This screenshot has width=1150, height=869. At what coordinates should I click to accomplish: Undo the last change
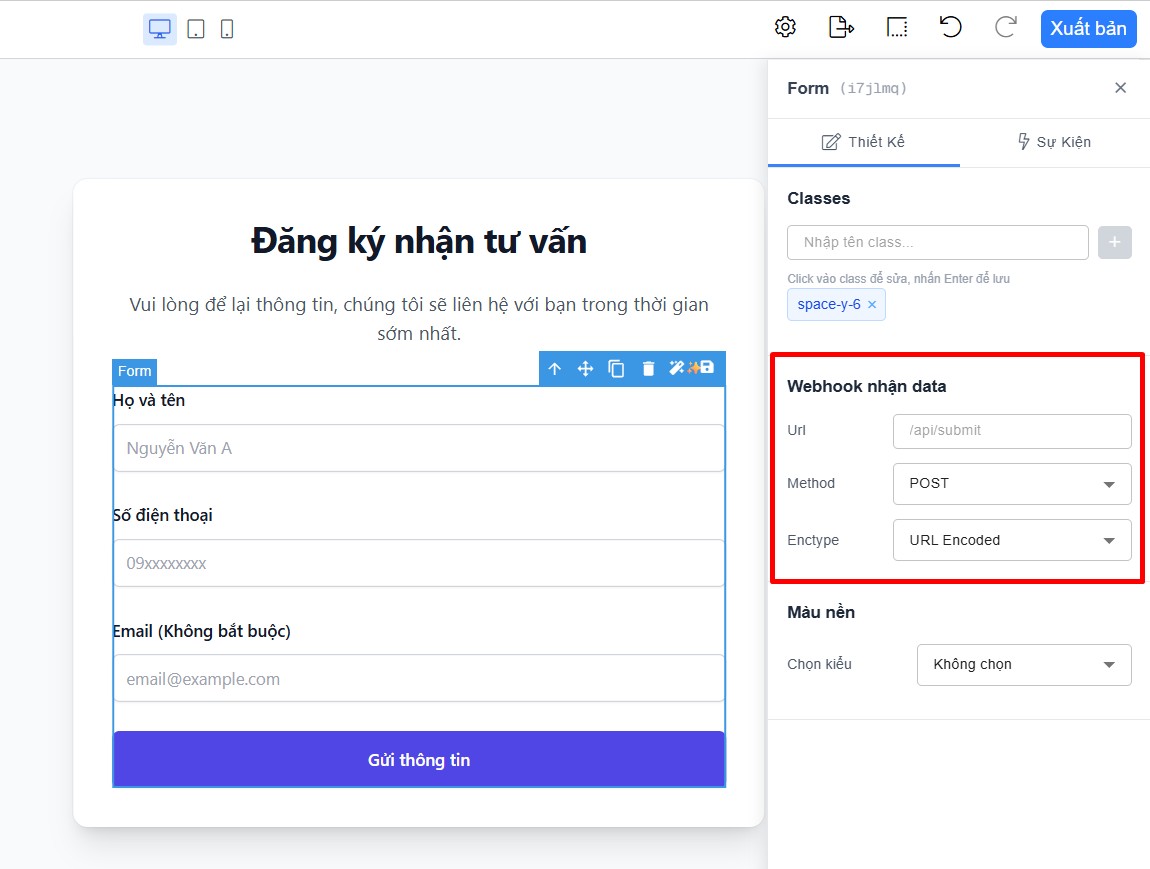pos(950,28)
